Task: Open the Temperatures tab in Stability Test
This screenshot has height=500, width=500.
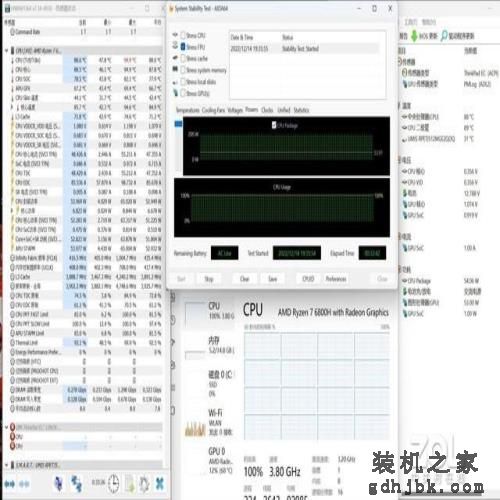Action: coord(188,110)
